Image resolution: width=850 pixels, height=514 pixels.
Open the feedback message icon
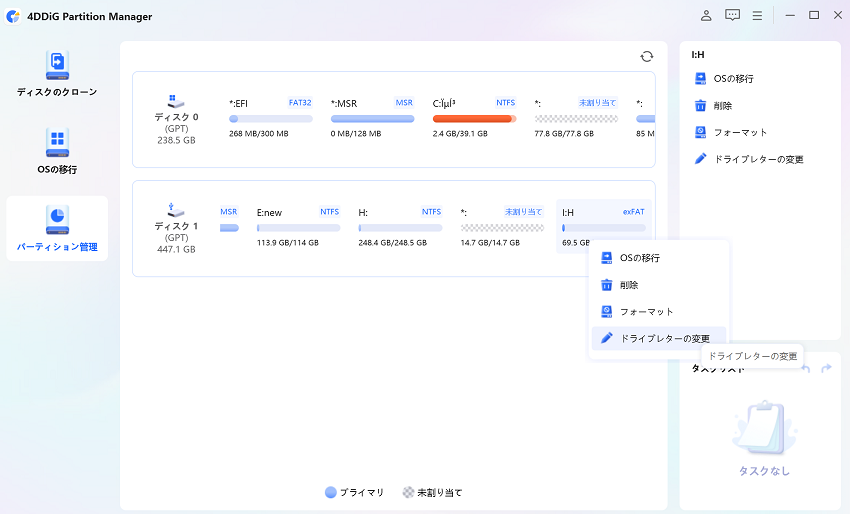click(732, 16)
